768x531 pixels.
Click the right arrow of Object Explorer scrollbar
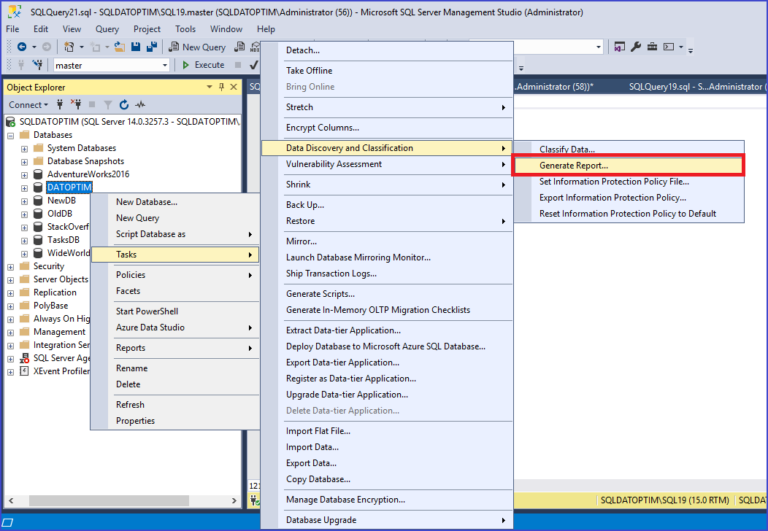(234, 501)
